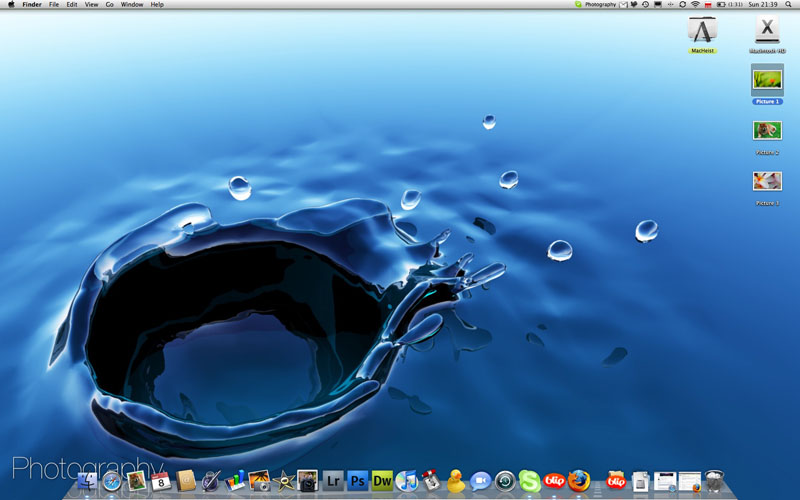Open the display menu bar icon
Screen dimensions: 800x500
click(658, 5)
